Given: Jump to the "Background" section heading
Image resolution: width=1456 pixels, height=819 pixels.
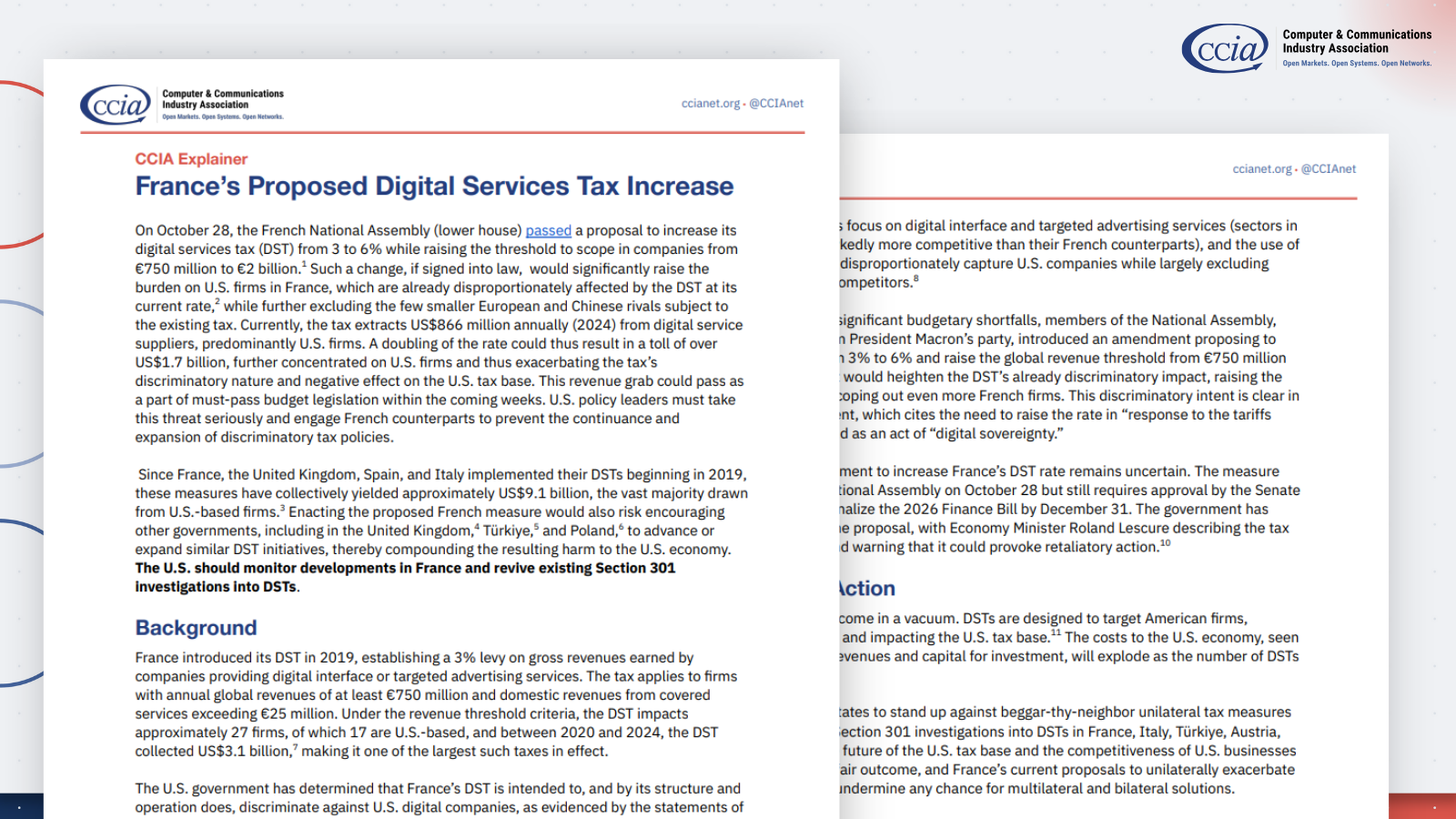Looking at the screenshot, I should 196,628.
